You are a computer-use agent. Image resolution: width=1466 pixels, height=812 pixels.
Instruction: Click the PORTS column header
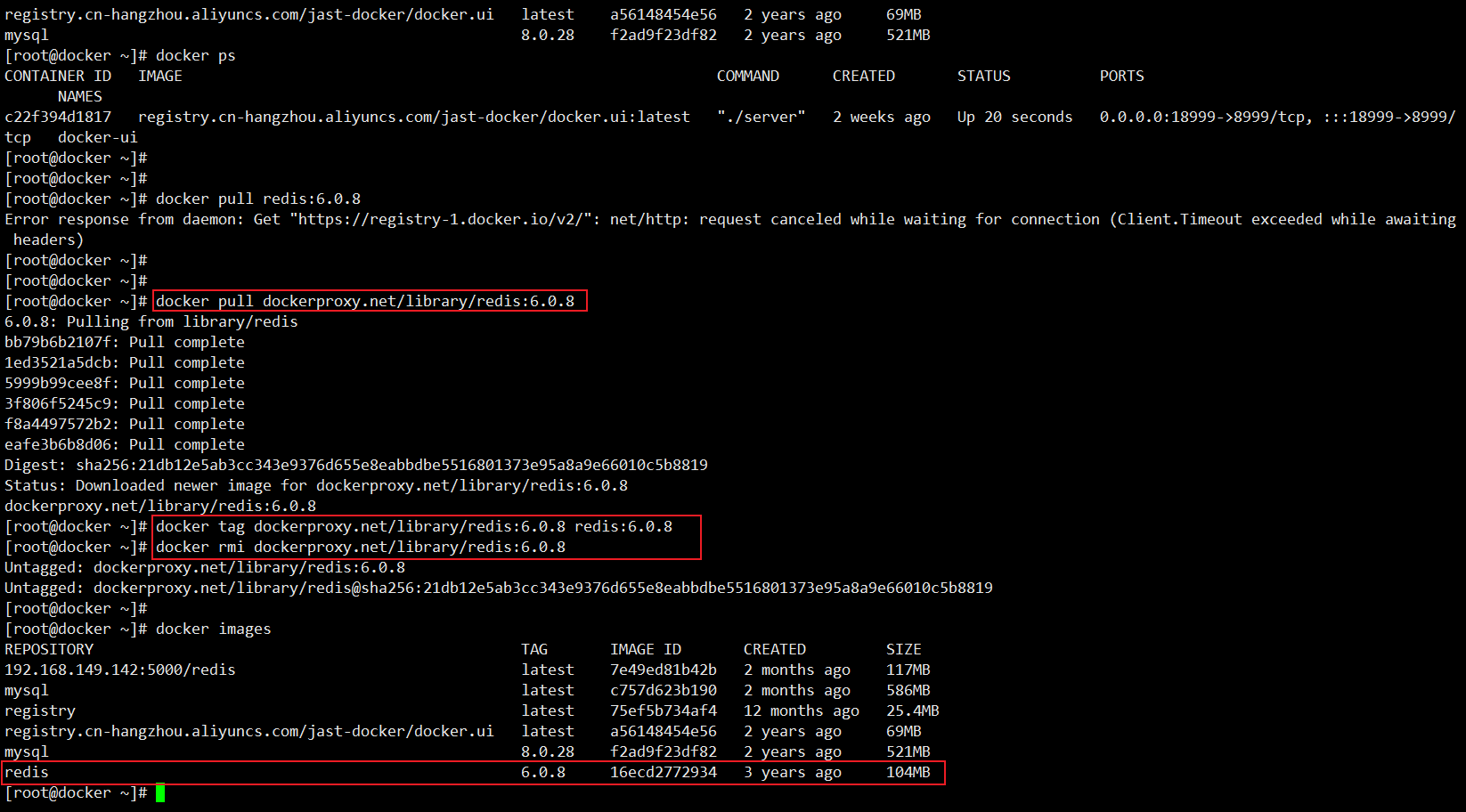(1122, 76)
